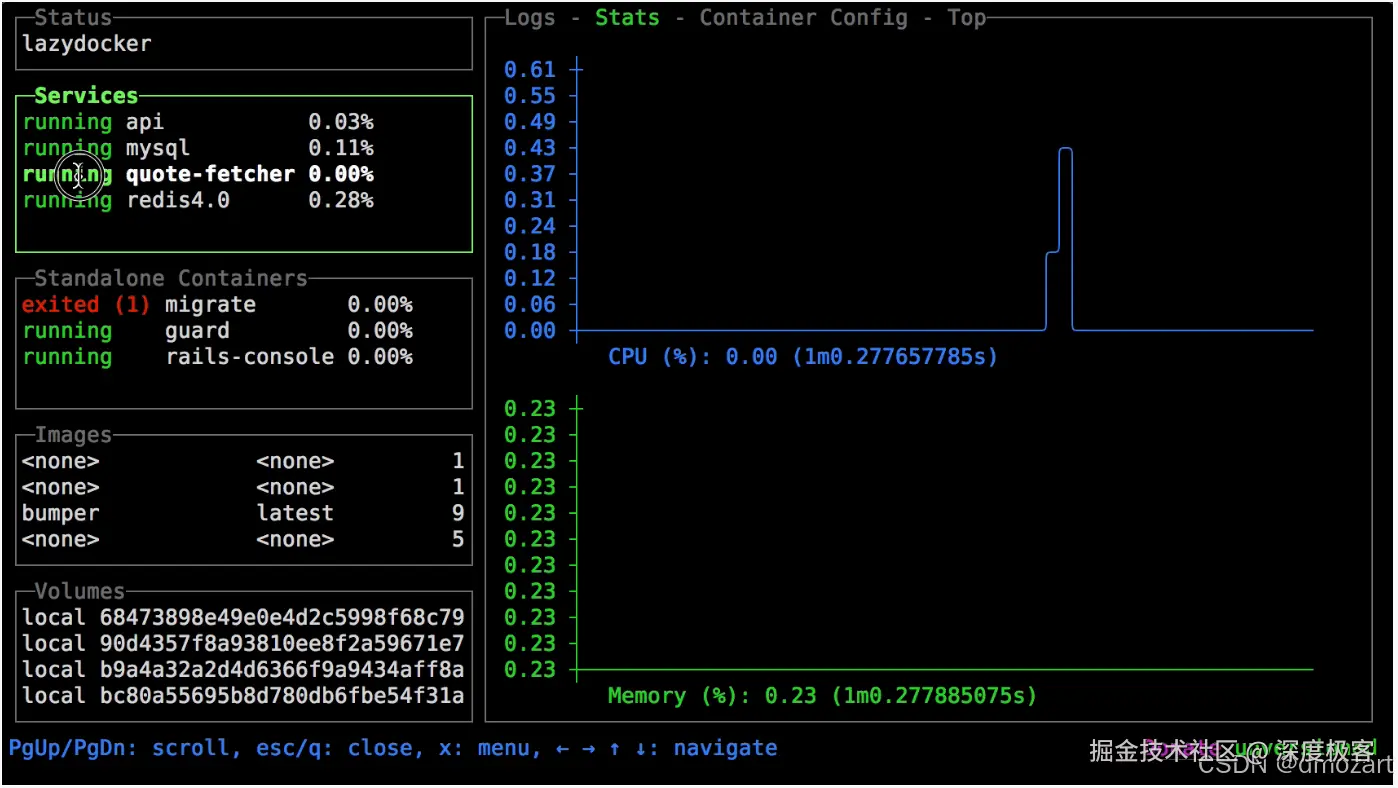The height and width of the screenshot is (788, 1398).
Task: Focus the Status panel showing lazydocker
Action: [x=244, y=44]
